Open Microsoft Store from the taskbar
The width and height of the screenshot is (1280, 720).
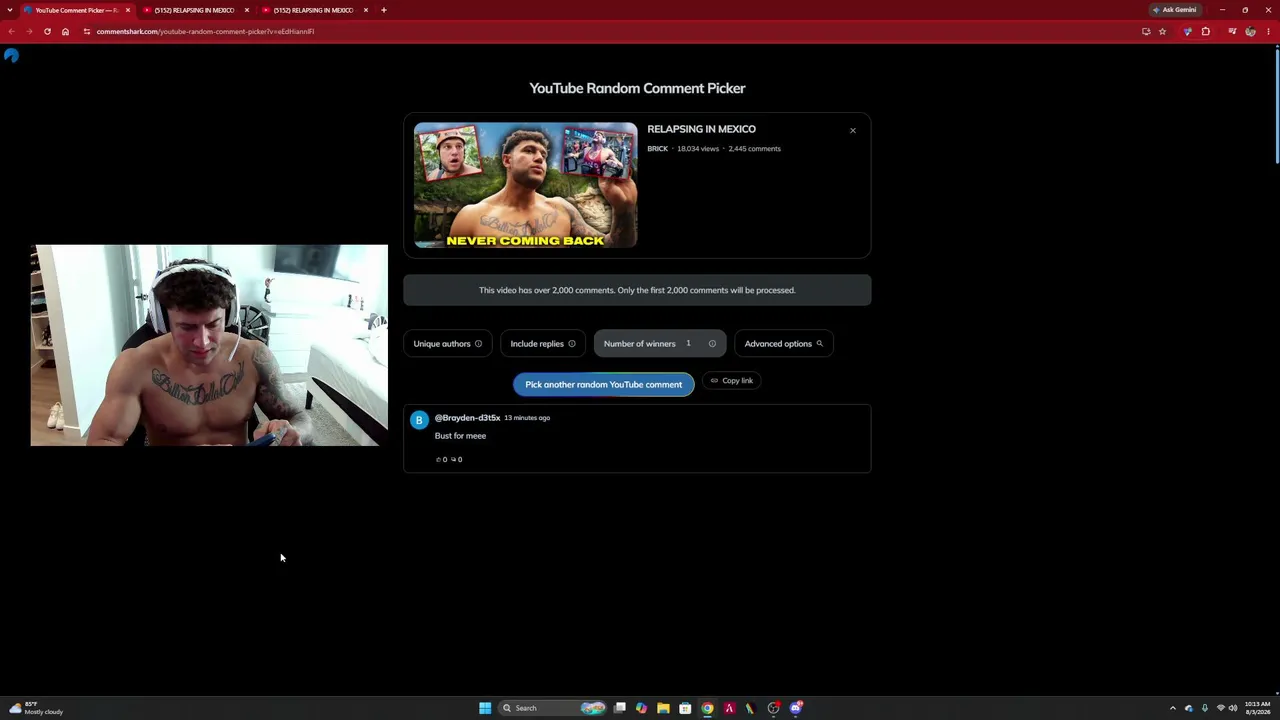[x=685, y=708]
